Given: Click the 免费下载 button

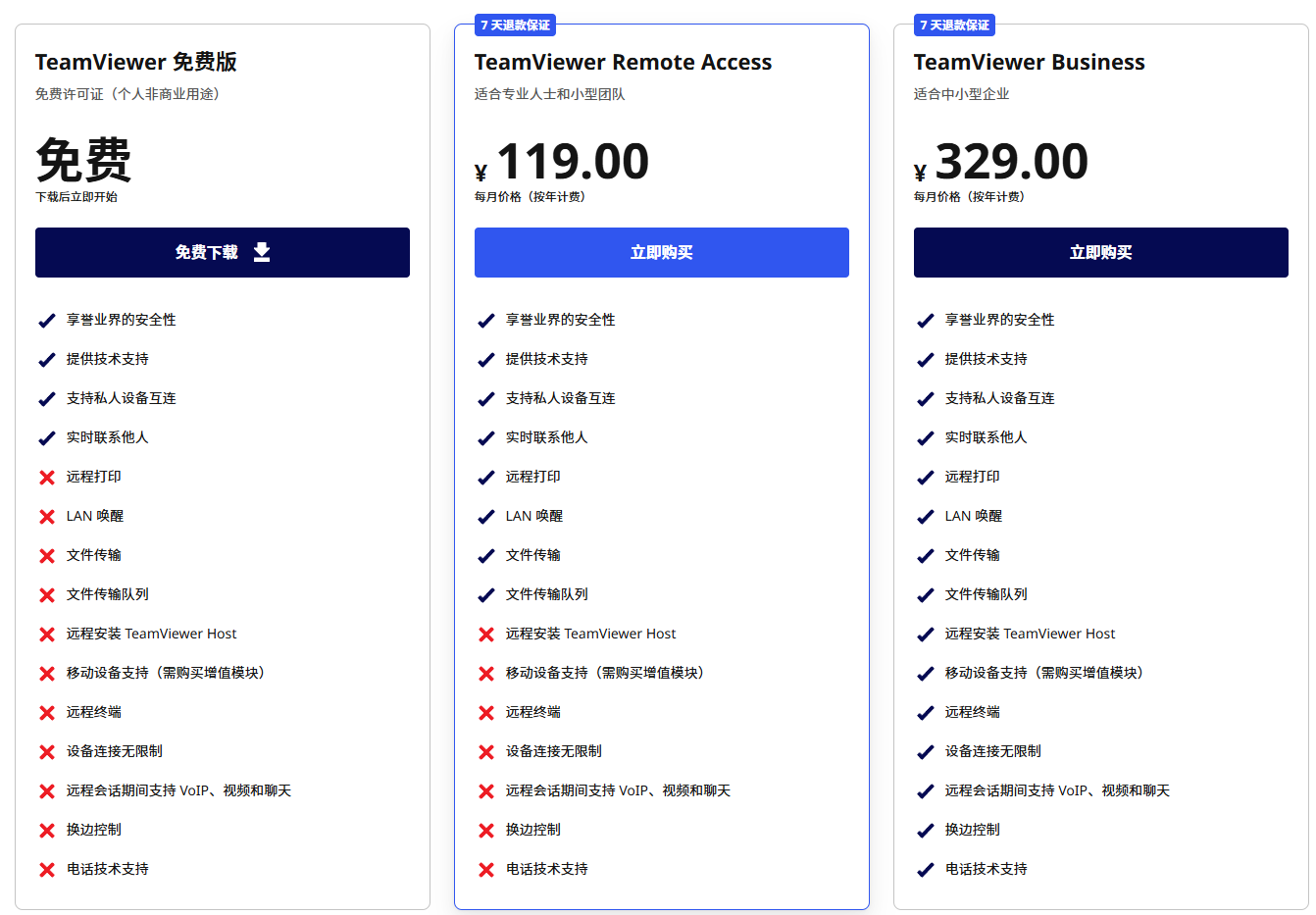Looking at the screenshot, I should tap(223, 252).
